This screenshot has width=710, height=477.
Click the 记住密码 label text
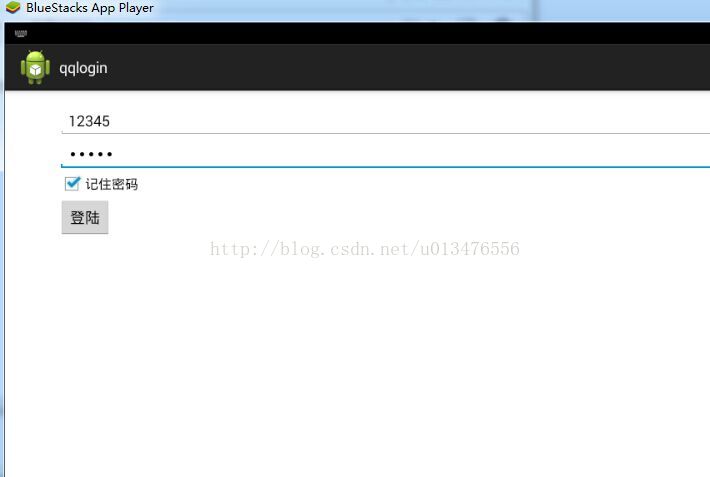click(x=111, y=184)
